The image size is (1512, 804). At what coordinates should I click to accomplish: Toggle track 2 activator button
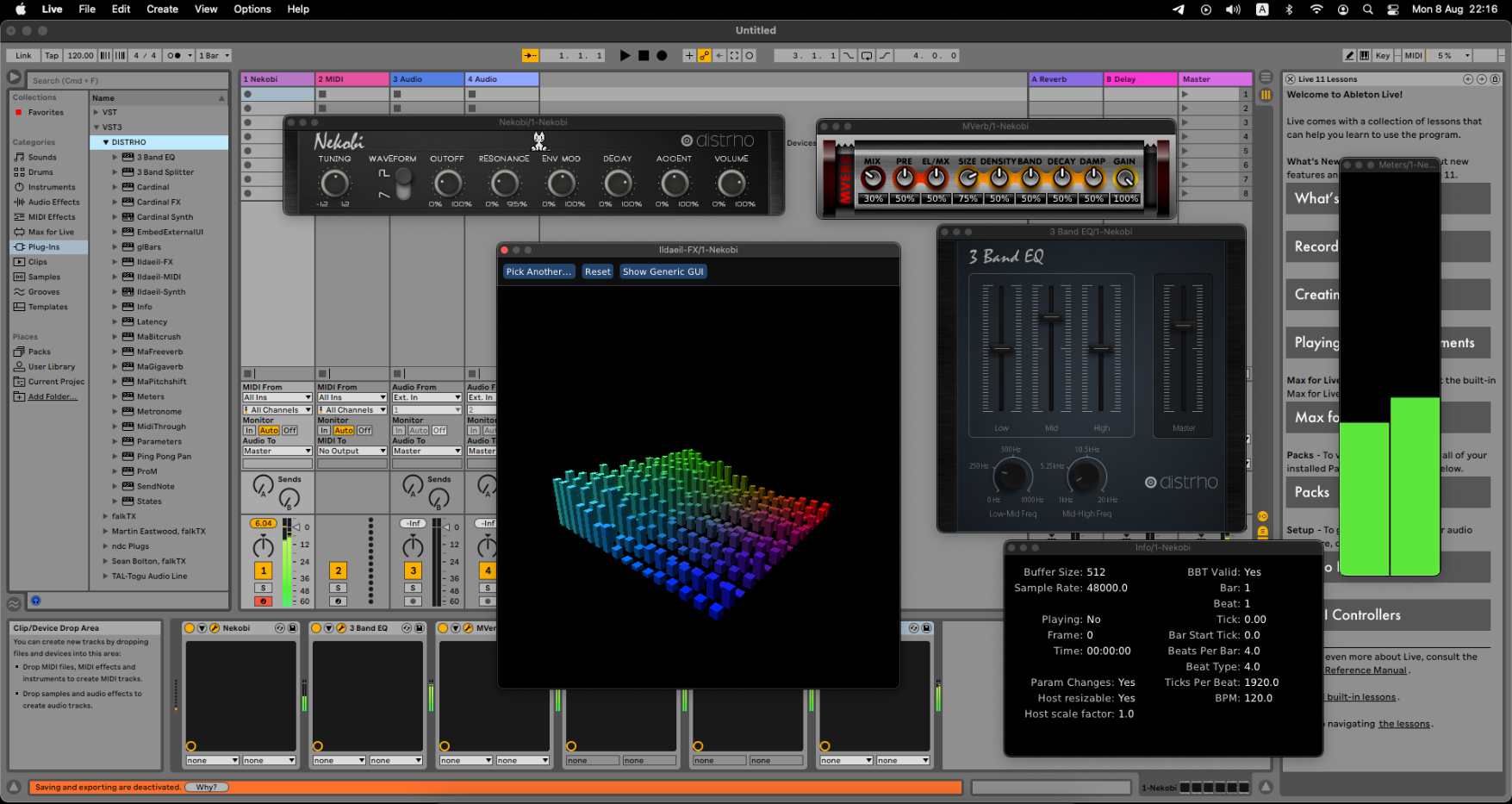pos(339,570)
